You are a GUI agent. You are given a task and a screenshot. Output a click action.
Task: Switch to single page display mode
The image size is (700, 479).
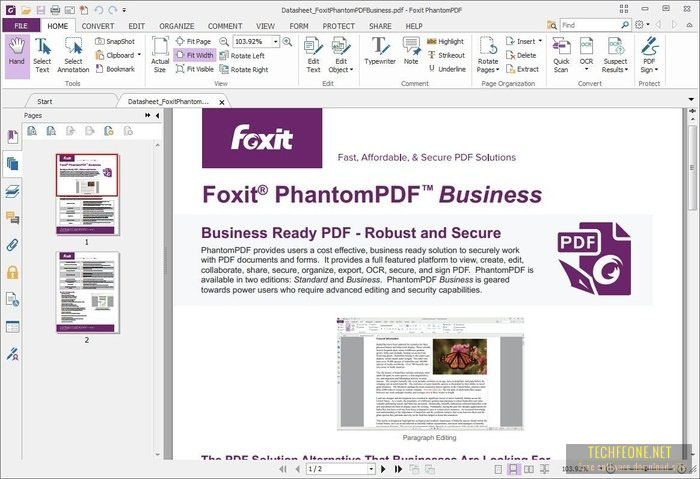pos(498,469)
